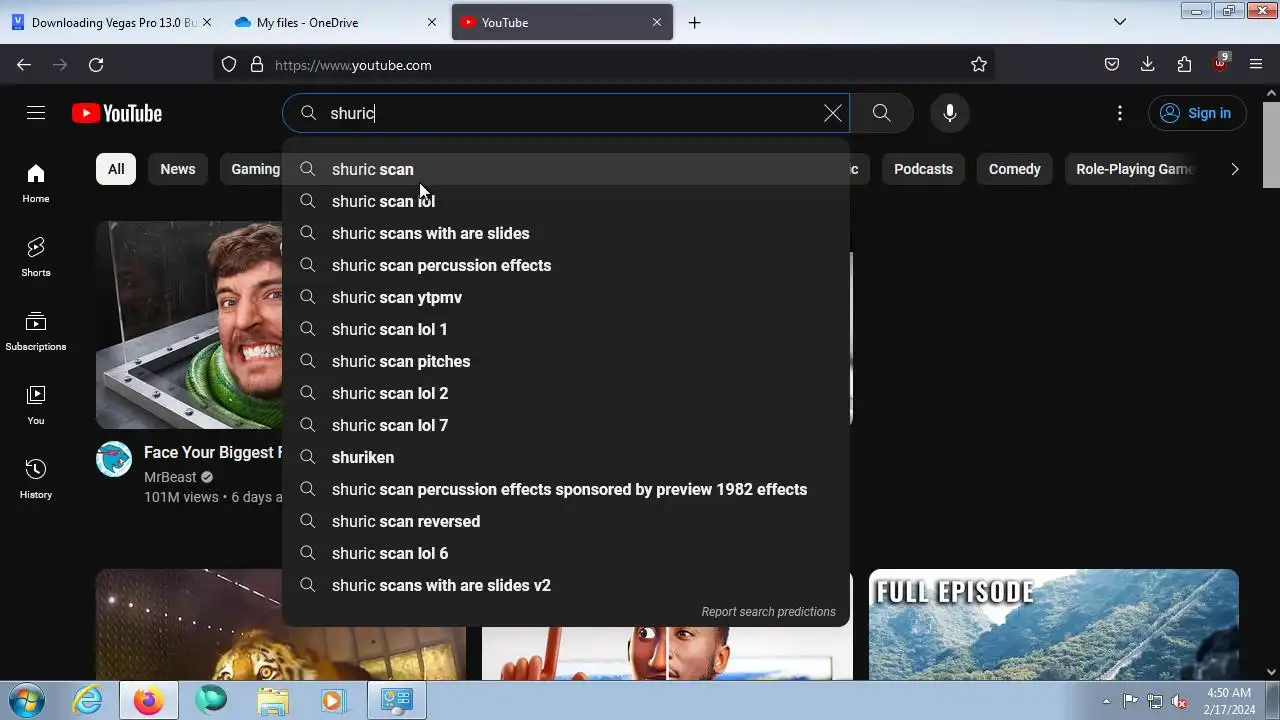Select the Podcasts filter chip

(923, 169)
